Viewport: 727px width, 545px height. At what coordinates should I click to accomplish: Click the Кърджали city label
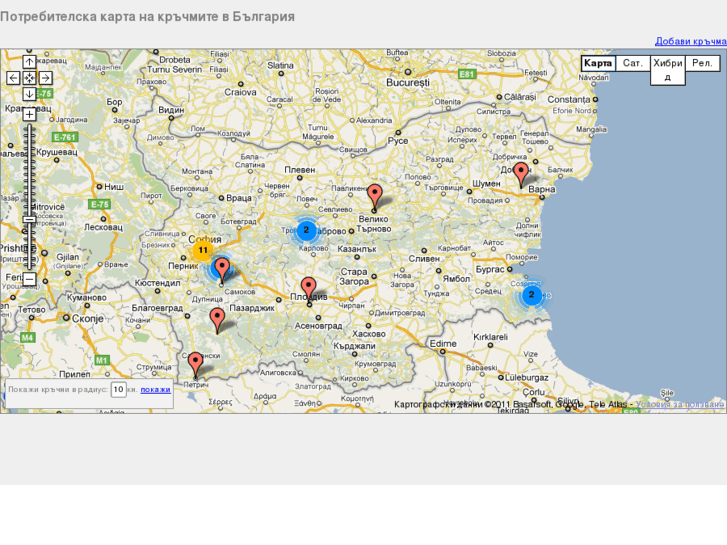click(x=354, y=346)
